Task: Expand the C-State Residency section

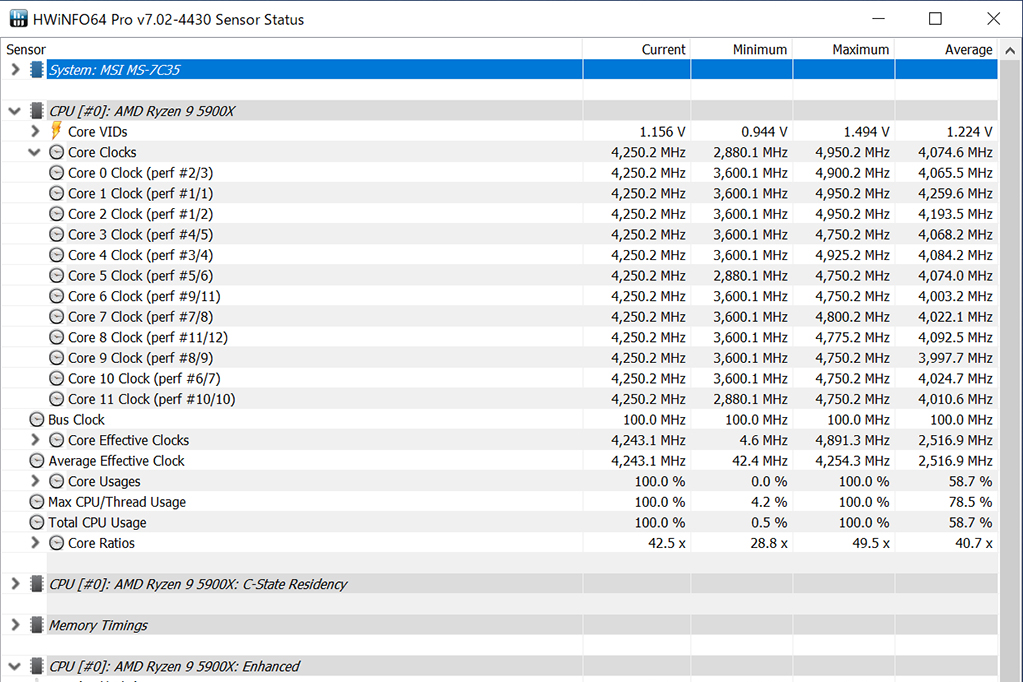Action: [x=15, y=584]
